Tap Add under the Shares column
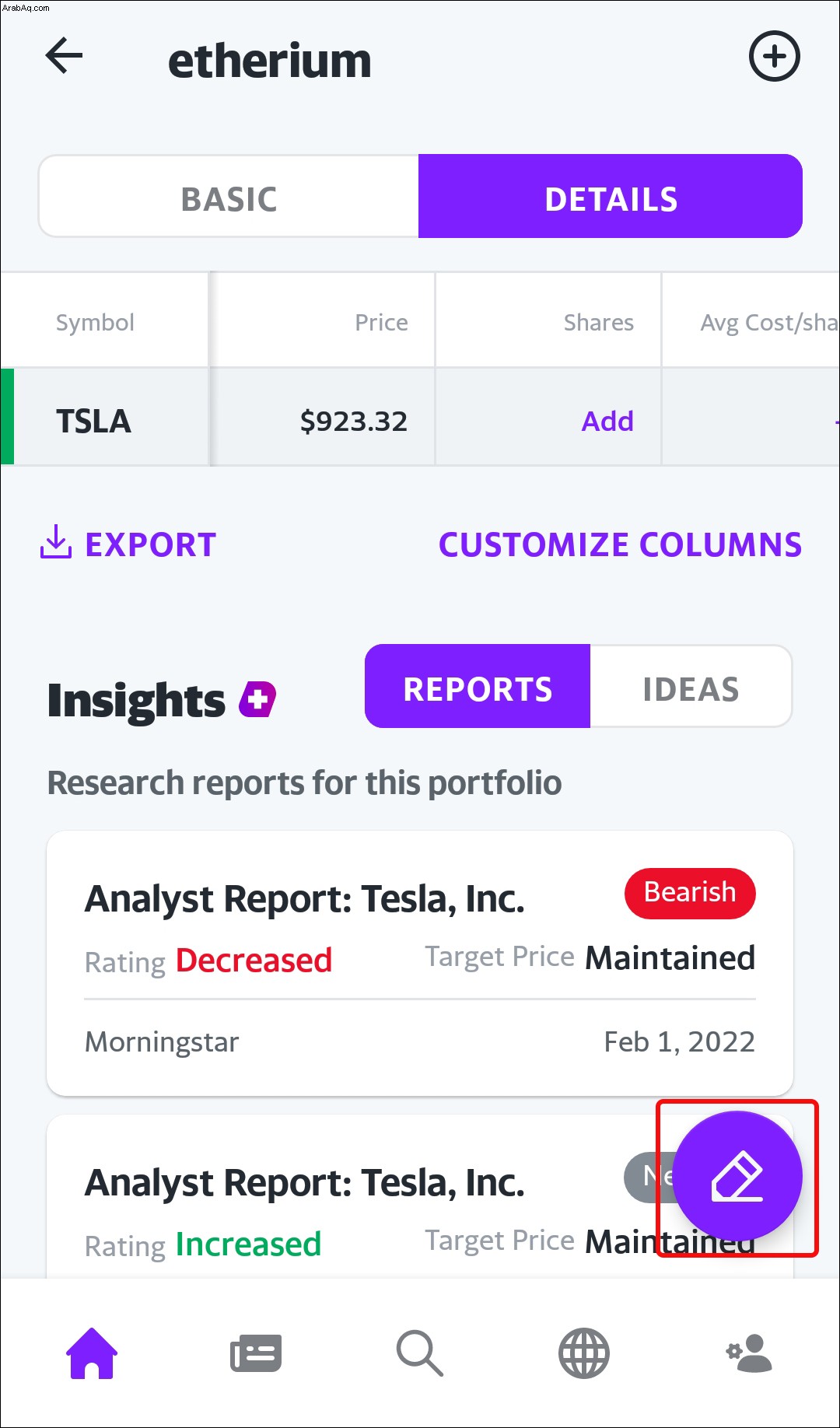The image size is (840, 1428). [x=607, y=421]
